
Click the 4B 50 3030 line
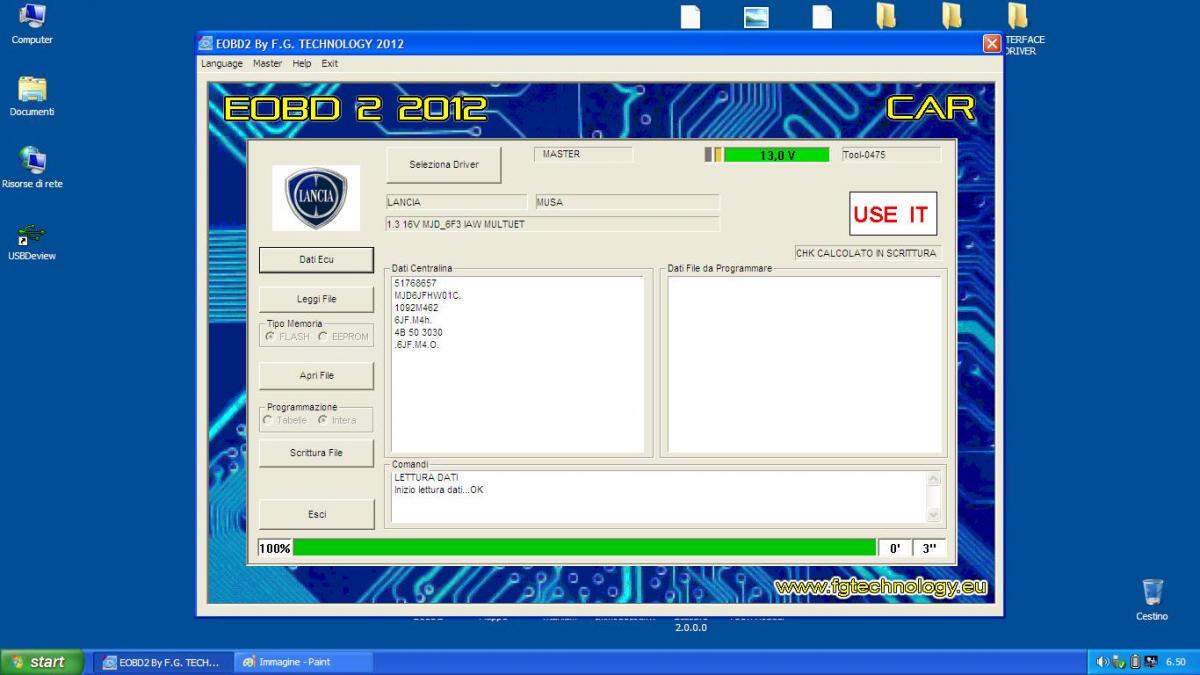coord(418,332)
